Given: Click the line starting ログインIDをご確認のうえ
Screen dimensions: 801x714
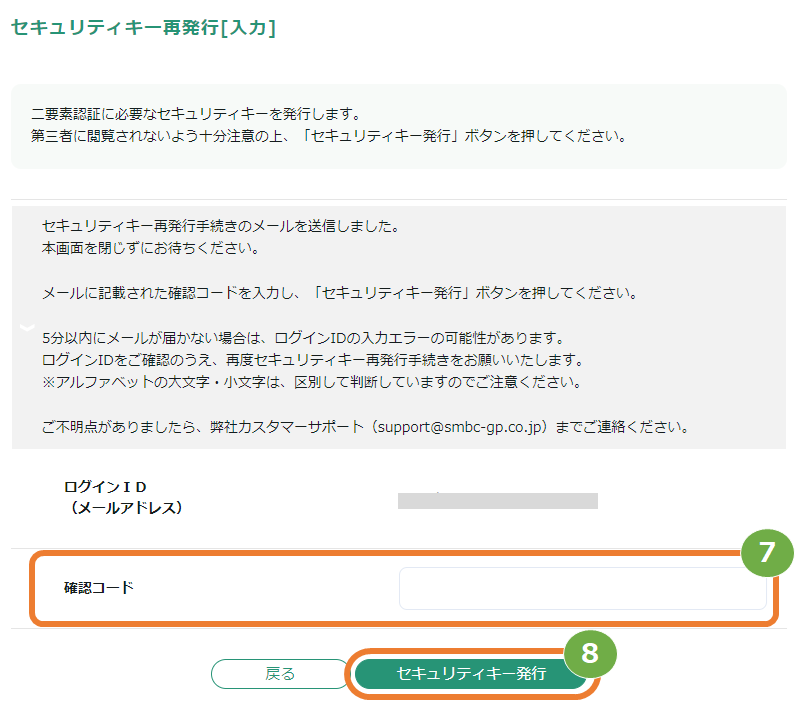Looking at the screenshot, I should coord(313,361).
